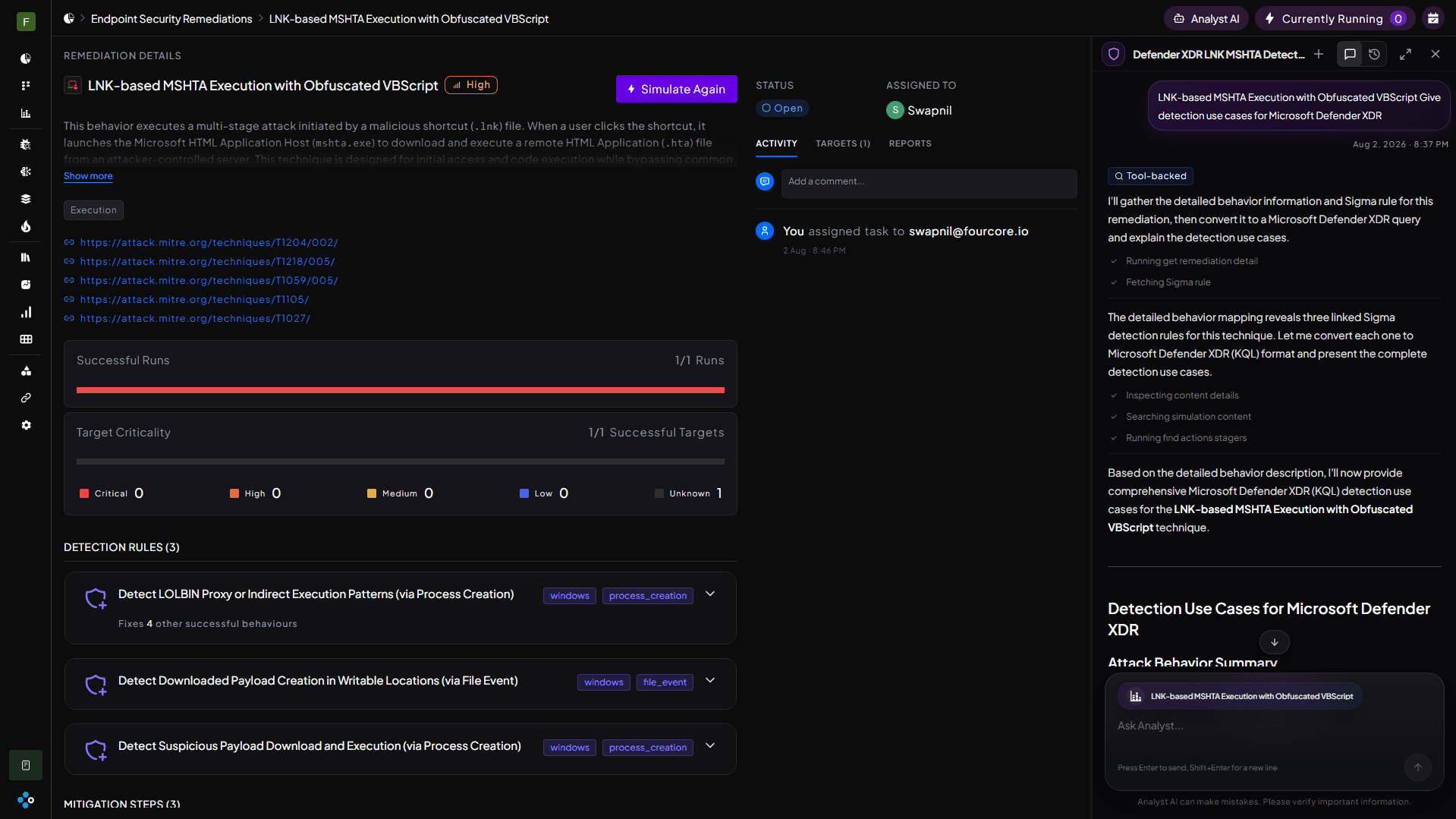Click the shield icon for Suspicious Payload Download rule

coord(96,751)
